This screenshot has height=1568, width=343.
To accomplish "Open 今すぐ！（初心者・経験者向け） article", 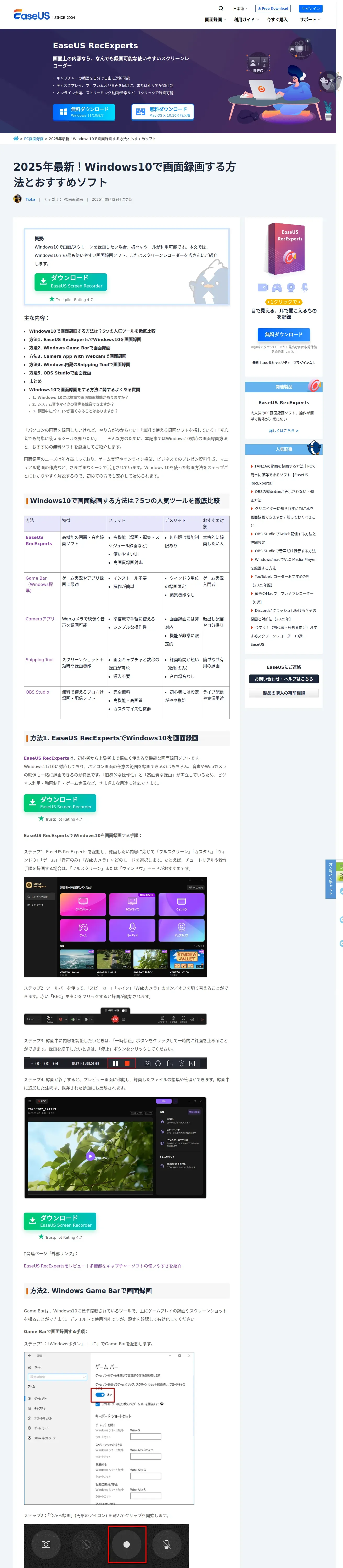I will 284,636.
